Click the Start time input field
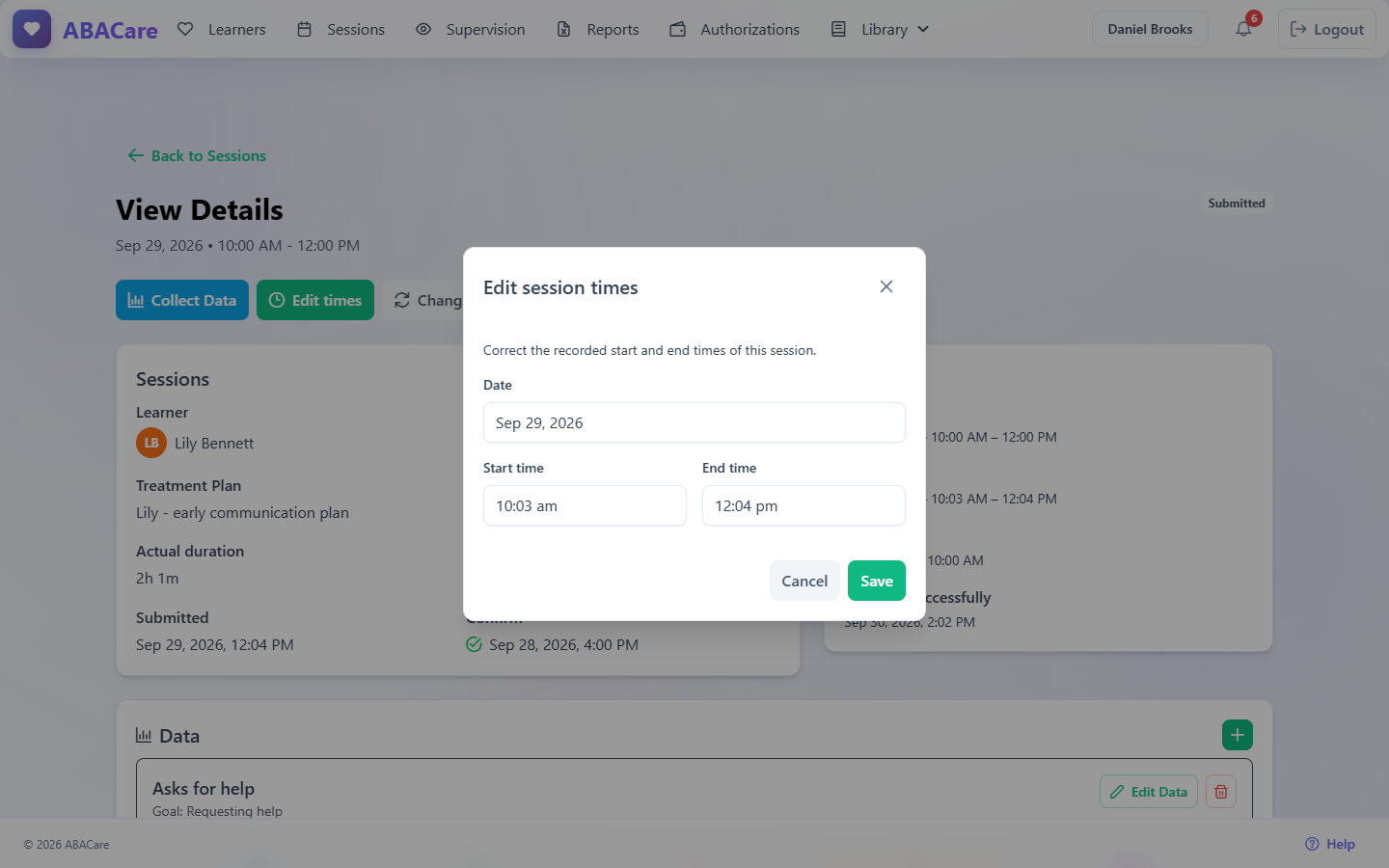 585,505
